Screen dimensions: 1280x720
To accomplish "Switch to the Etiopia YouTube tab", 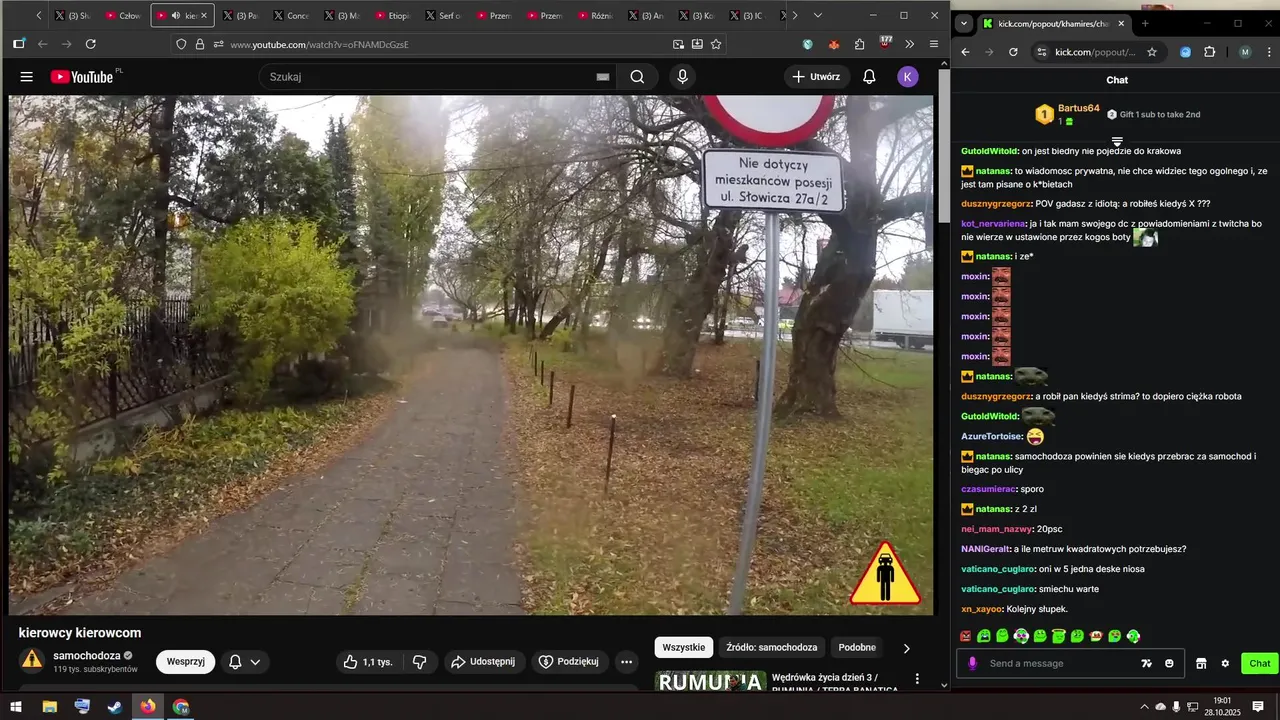I will [391, 16].
